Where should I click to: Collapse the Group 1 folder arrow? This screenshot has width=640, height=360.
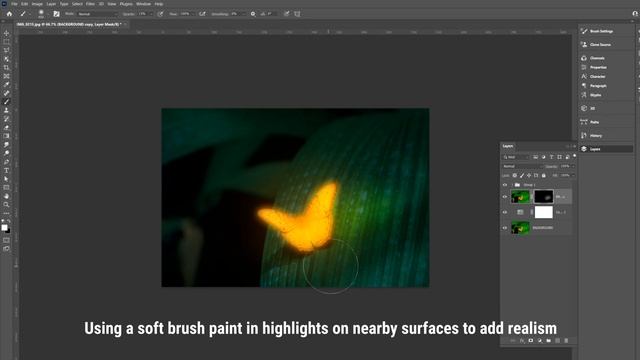[512, 185]
